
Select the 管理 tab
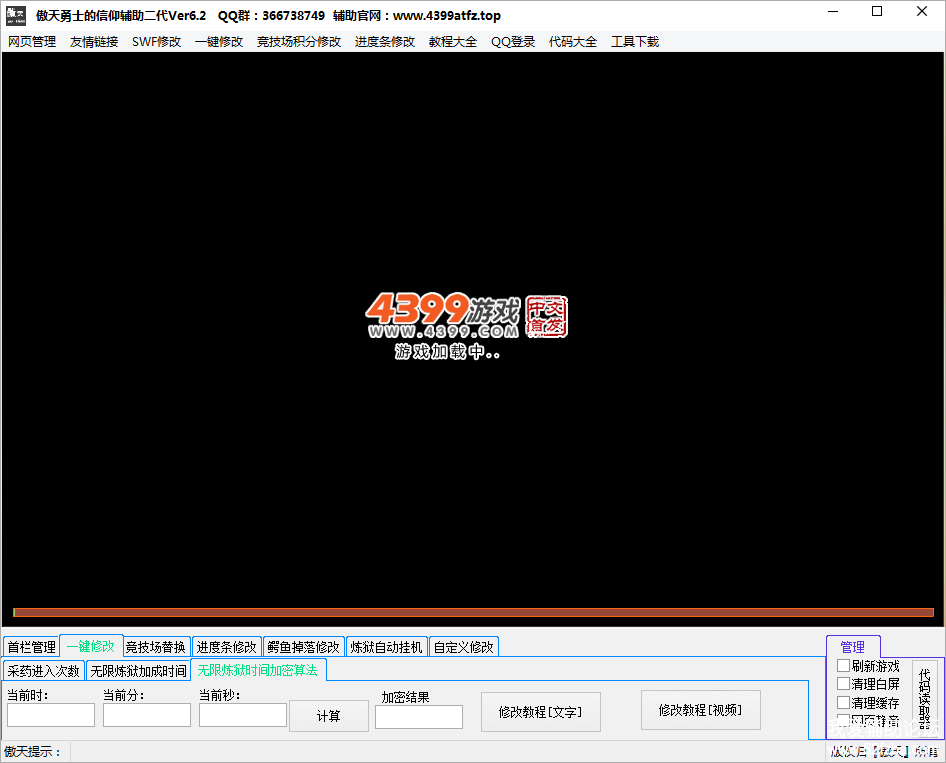click(852, 647)
